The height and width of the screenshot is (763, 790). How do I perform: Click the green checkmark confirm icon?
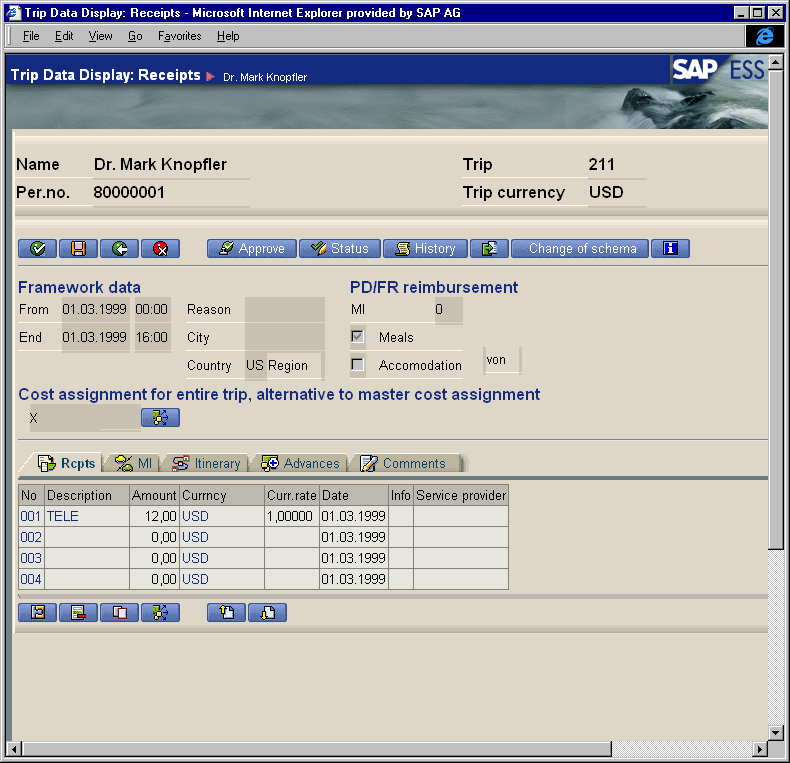[37, 249]
